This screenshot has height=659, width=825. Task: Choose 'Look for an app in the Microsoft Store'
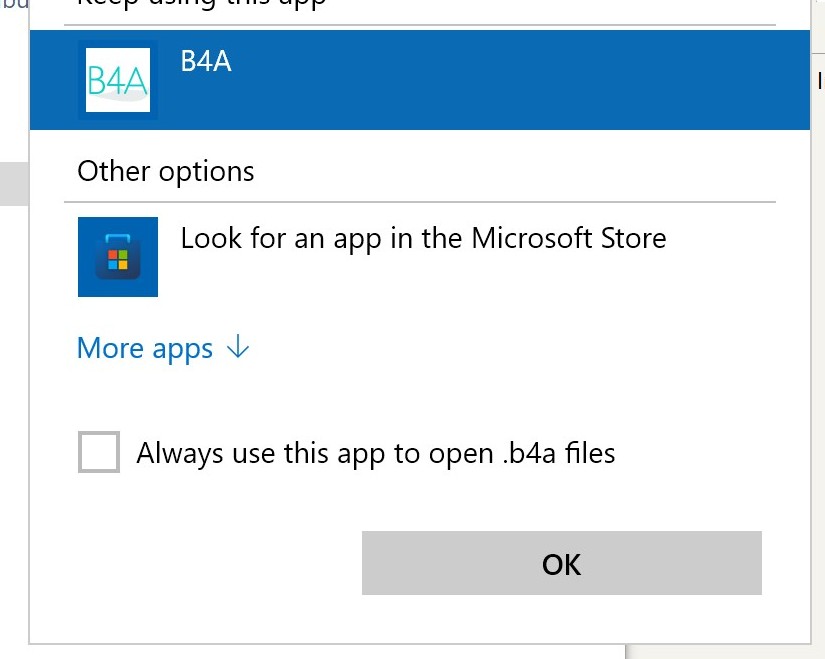point(423,238)
